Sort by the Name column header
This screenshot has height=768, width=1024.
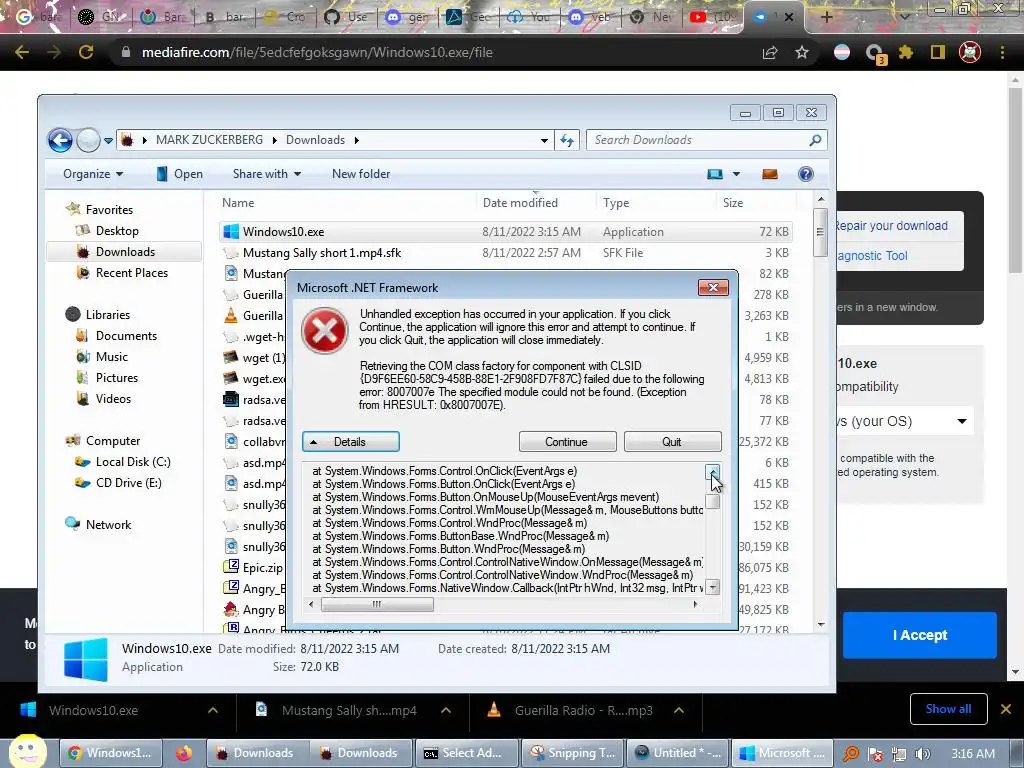[x=349, y=202]
